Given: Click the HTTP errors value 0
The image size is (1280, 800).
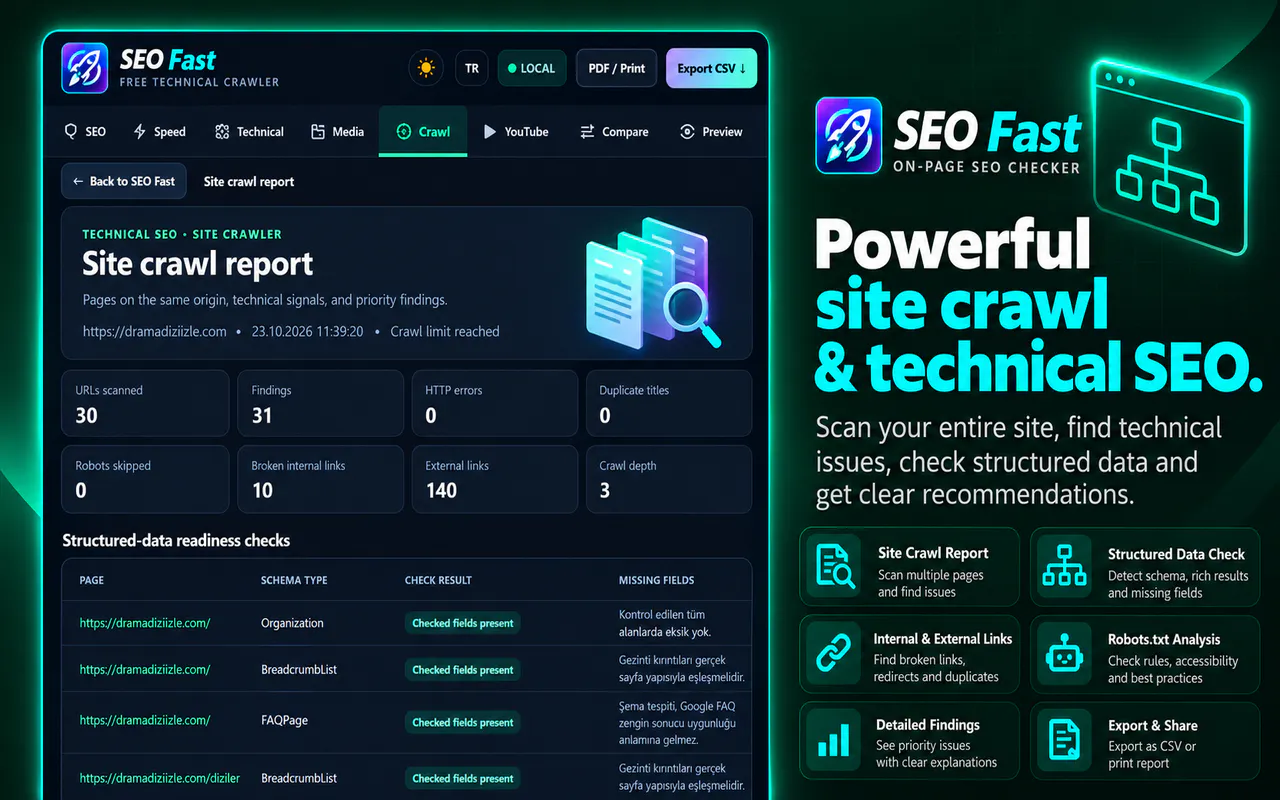Looking at the screenshot, I should [x=431, y=415].
